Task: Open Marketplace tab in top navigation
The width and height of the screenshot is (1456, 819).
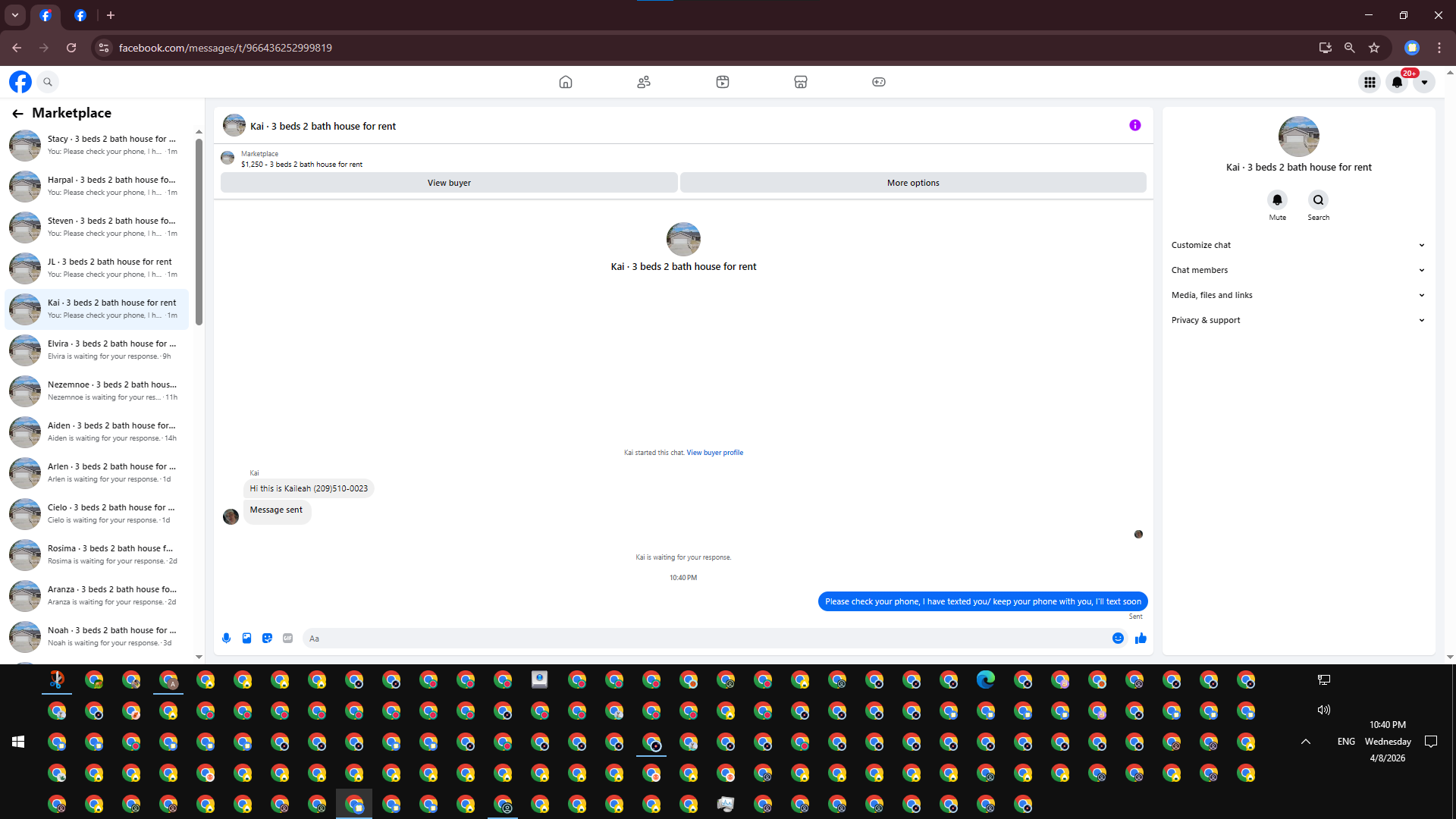Action: 800,82
